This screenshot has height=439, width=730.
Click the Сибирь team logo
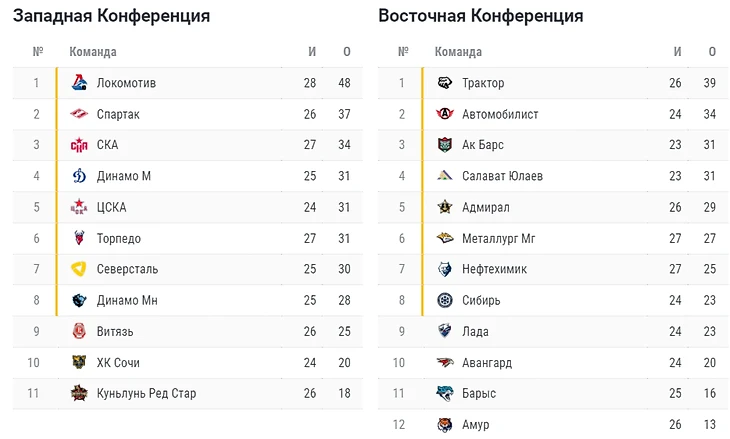click(445, 300)
